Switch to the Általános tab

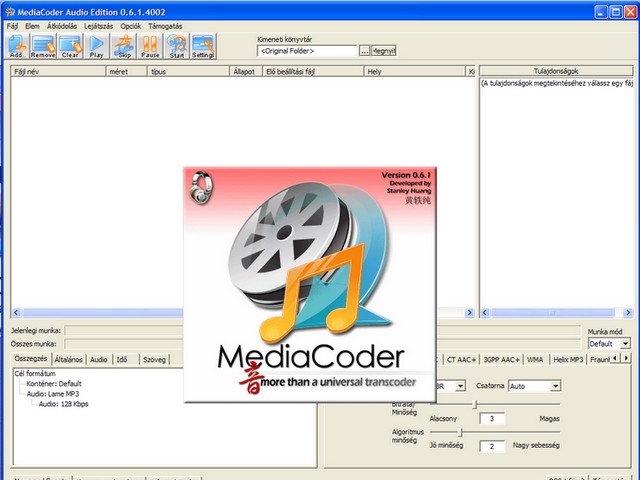coord(69,360)
